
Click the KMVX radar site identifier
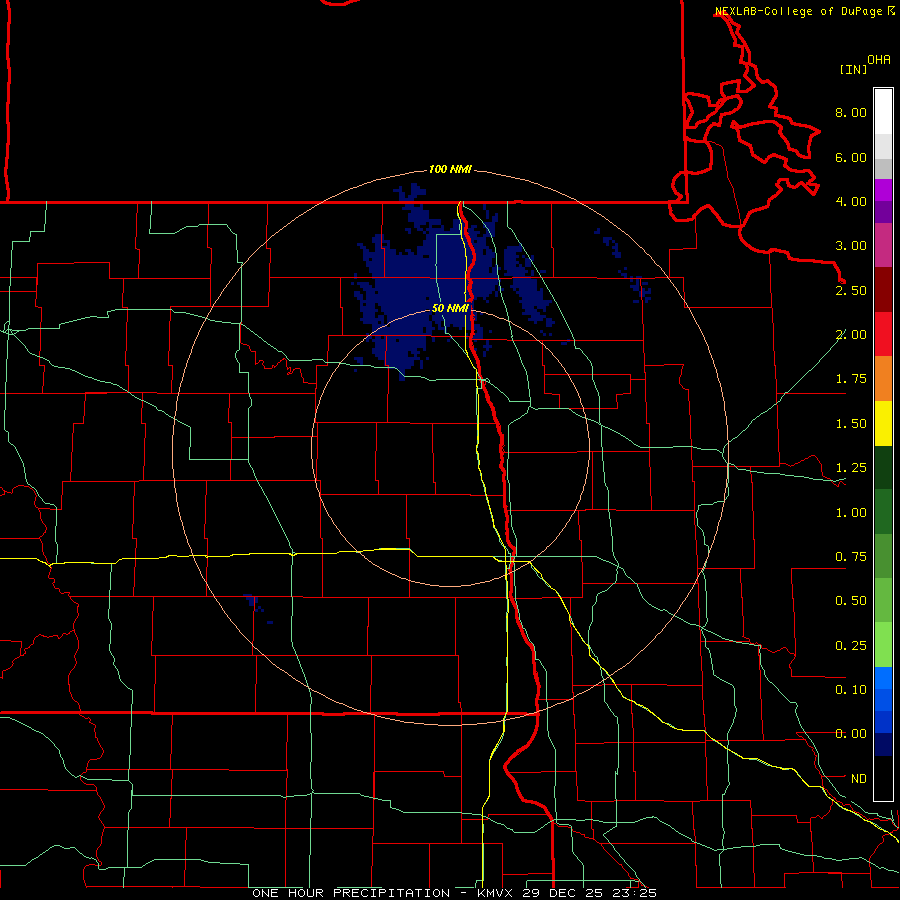496,893
